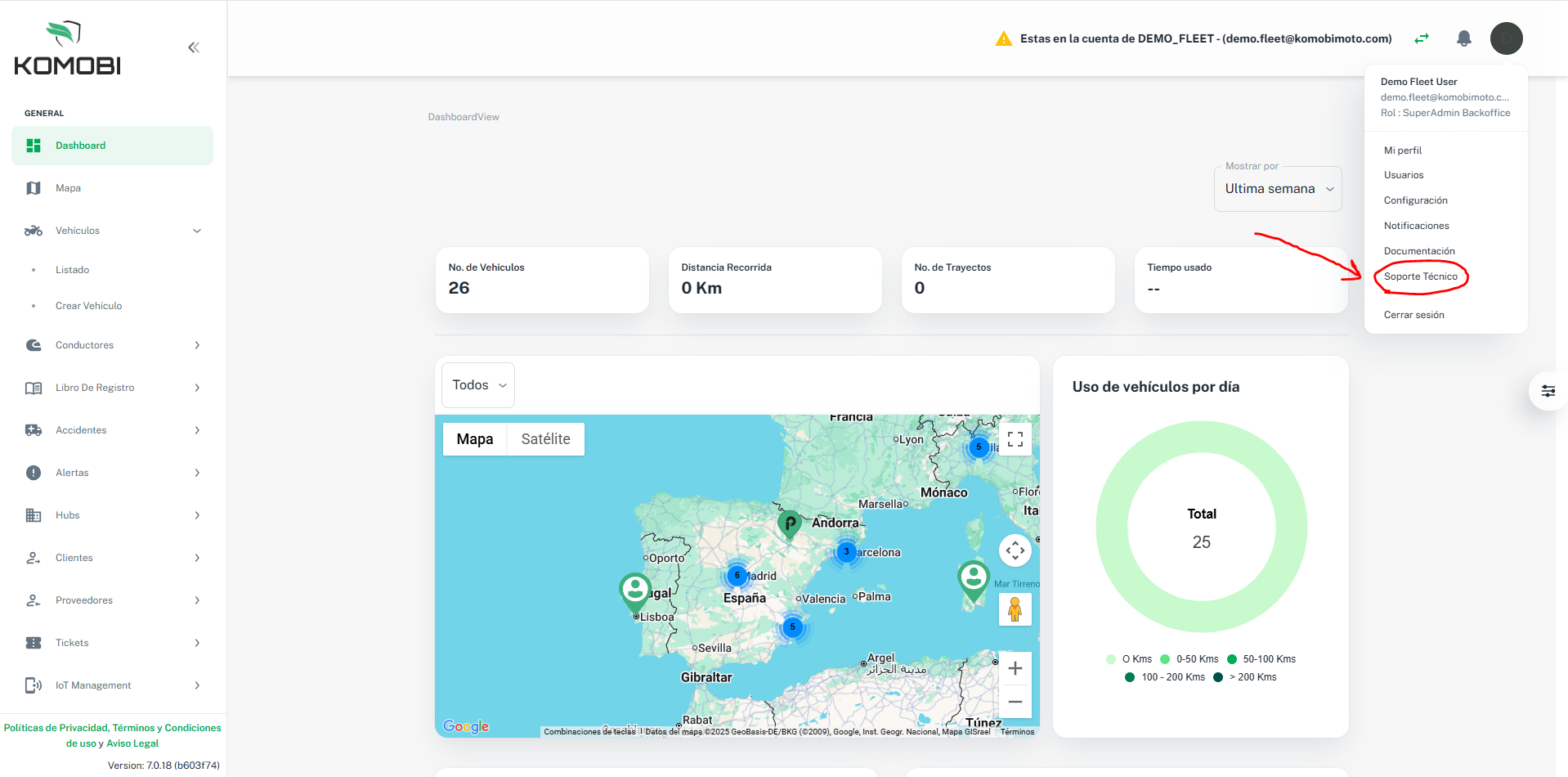Select the Mapa map type button
Screen dimensions: 1568x777
click(x=474, y=439)
